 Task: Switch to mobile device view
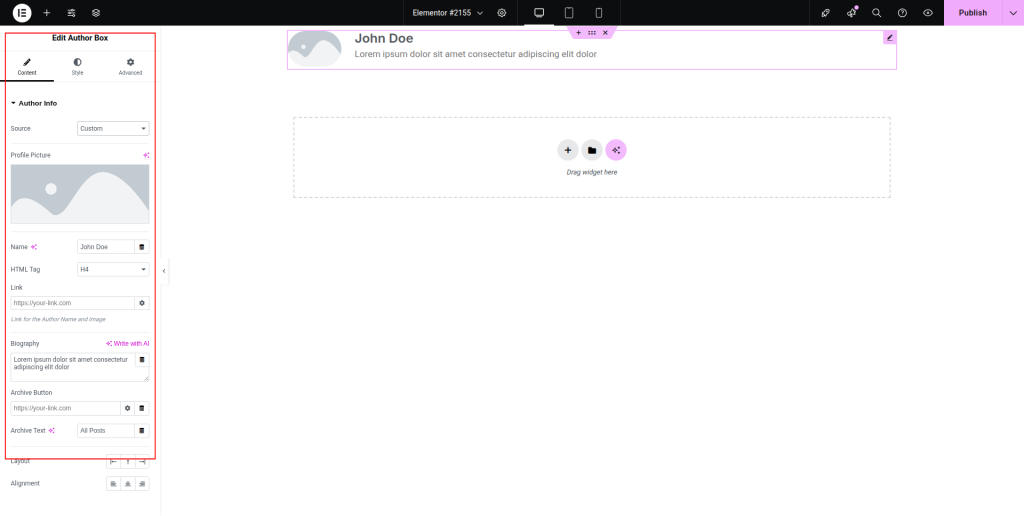[598, 12]
